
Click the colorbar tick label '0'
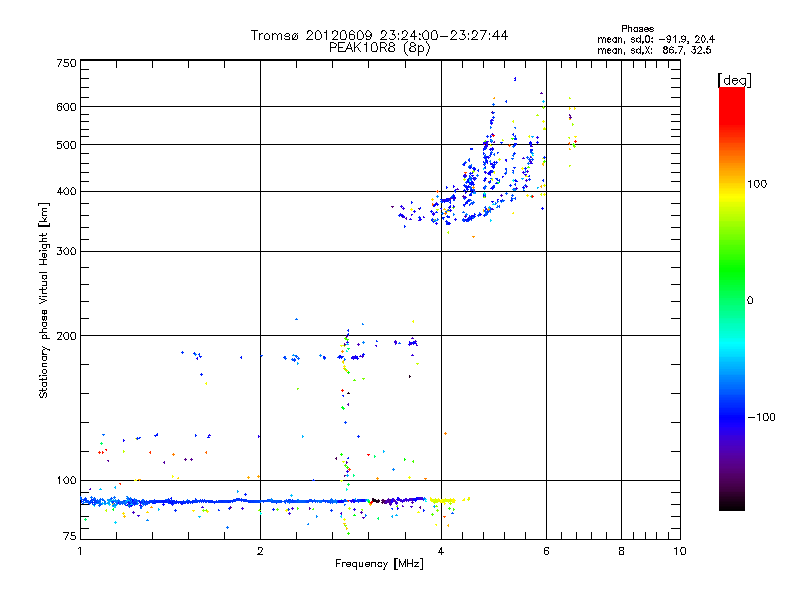pos(750,300)
